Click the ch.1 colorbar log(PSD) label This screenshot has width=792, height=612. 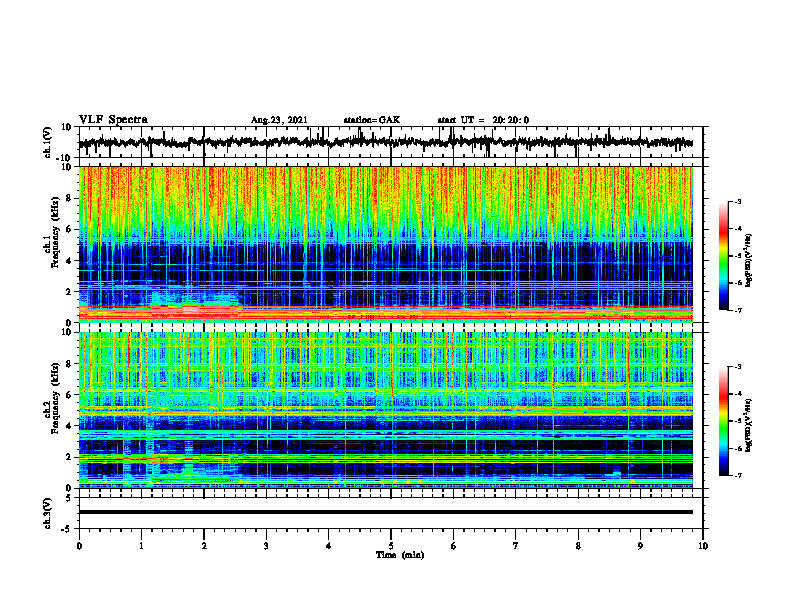tap(749, 261)
